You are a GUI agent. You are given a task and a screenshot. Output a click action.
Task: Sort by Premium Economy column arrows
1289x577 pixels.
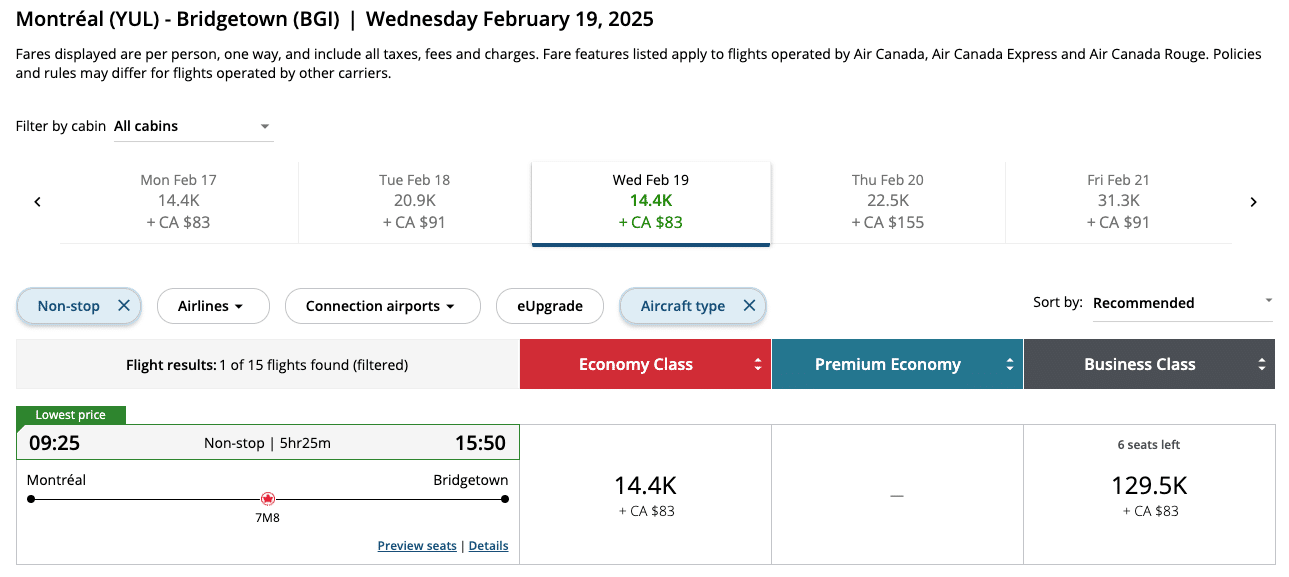[1010, 365]
